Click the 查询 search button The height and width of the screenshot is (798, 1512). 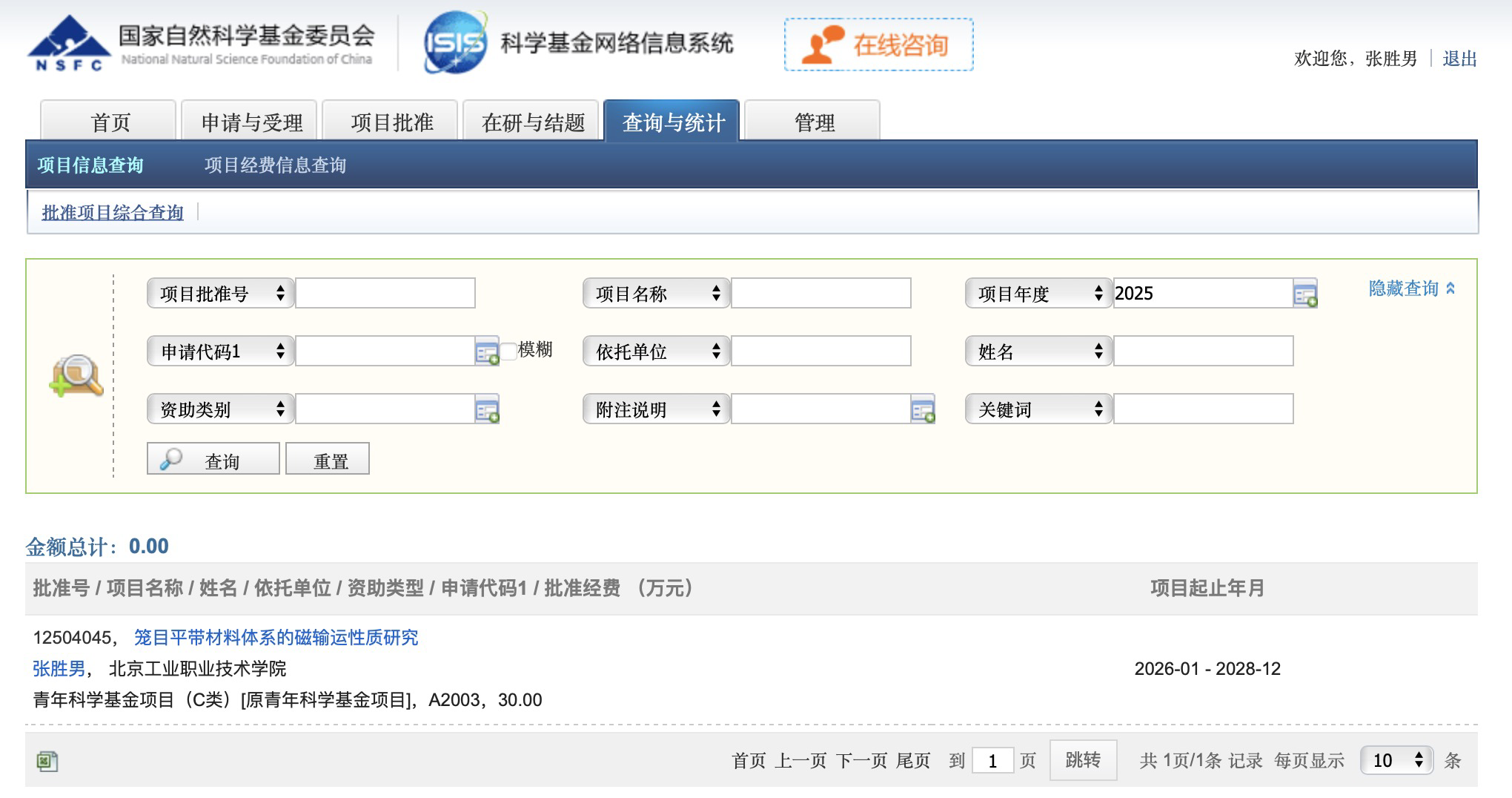(213, 459)
